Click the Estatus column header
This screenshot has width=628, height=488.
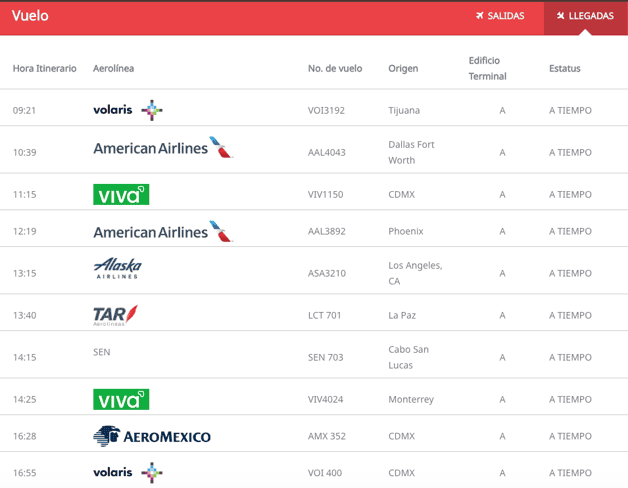(564, 68)
